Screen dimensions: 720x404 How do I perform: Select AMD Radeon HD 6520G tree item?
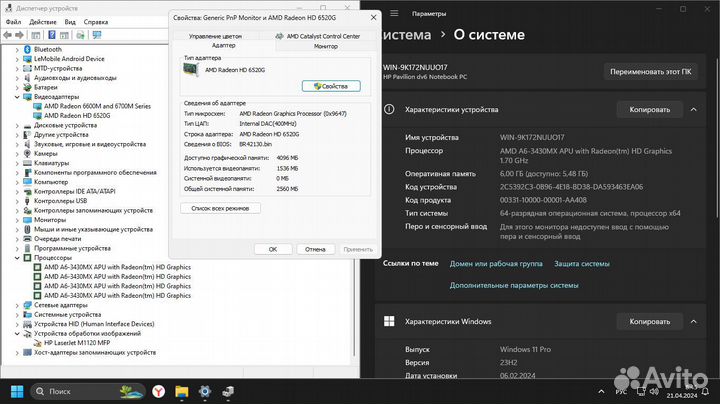[x=77, y=116]
